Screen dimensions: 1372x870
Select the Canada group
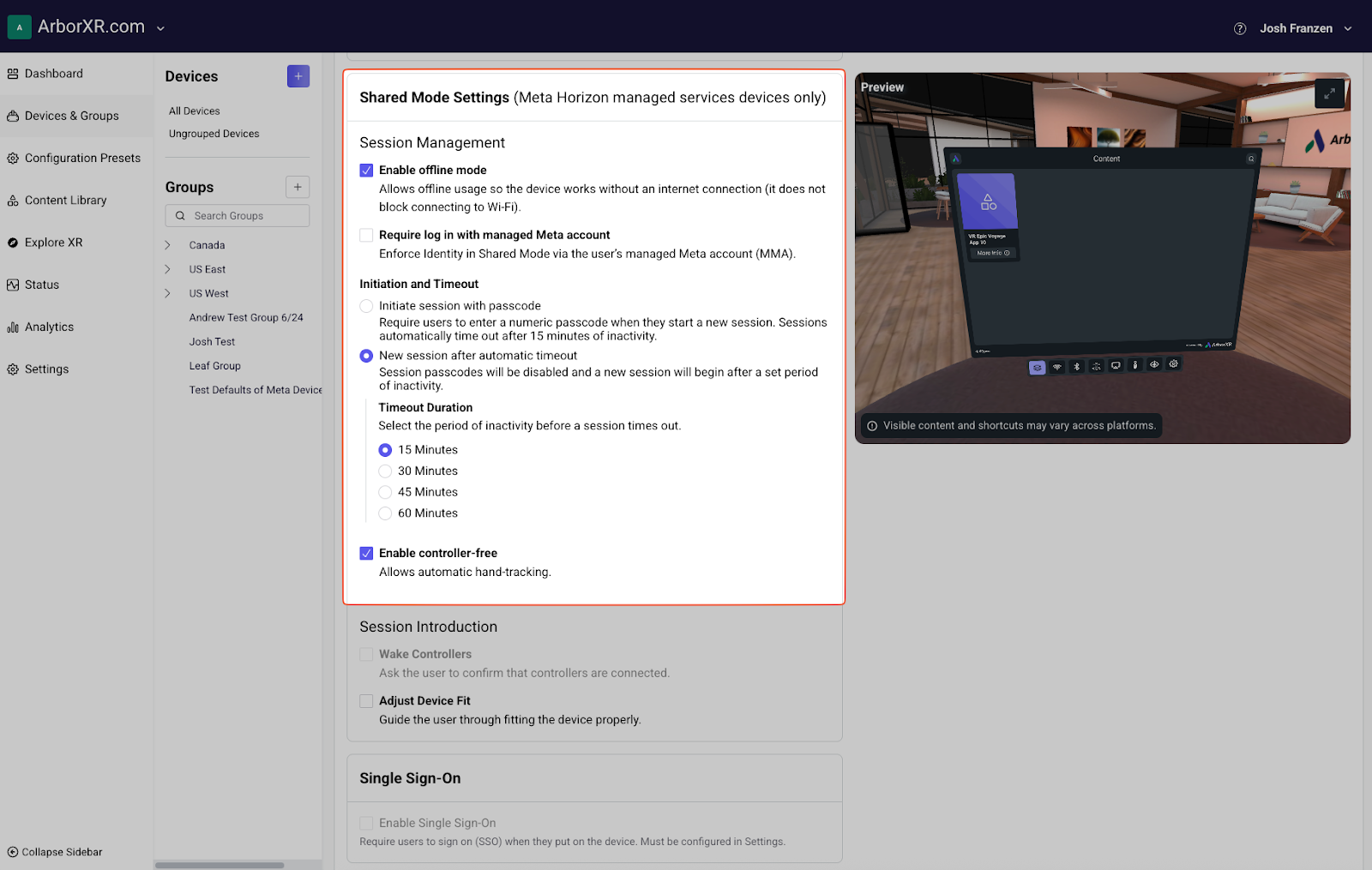pos(207,245)
